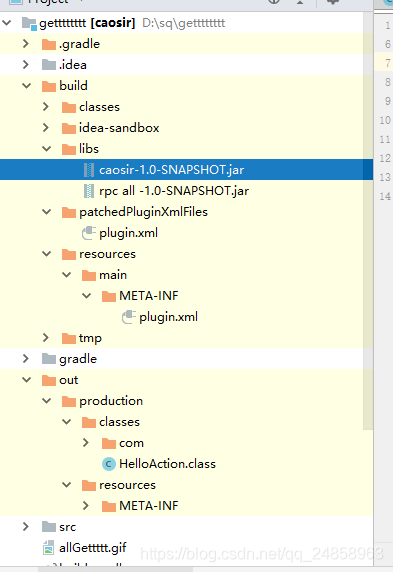
Task: Collapse the getttttttt project root node
Action: click(x=6, y=23)
